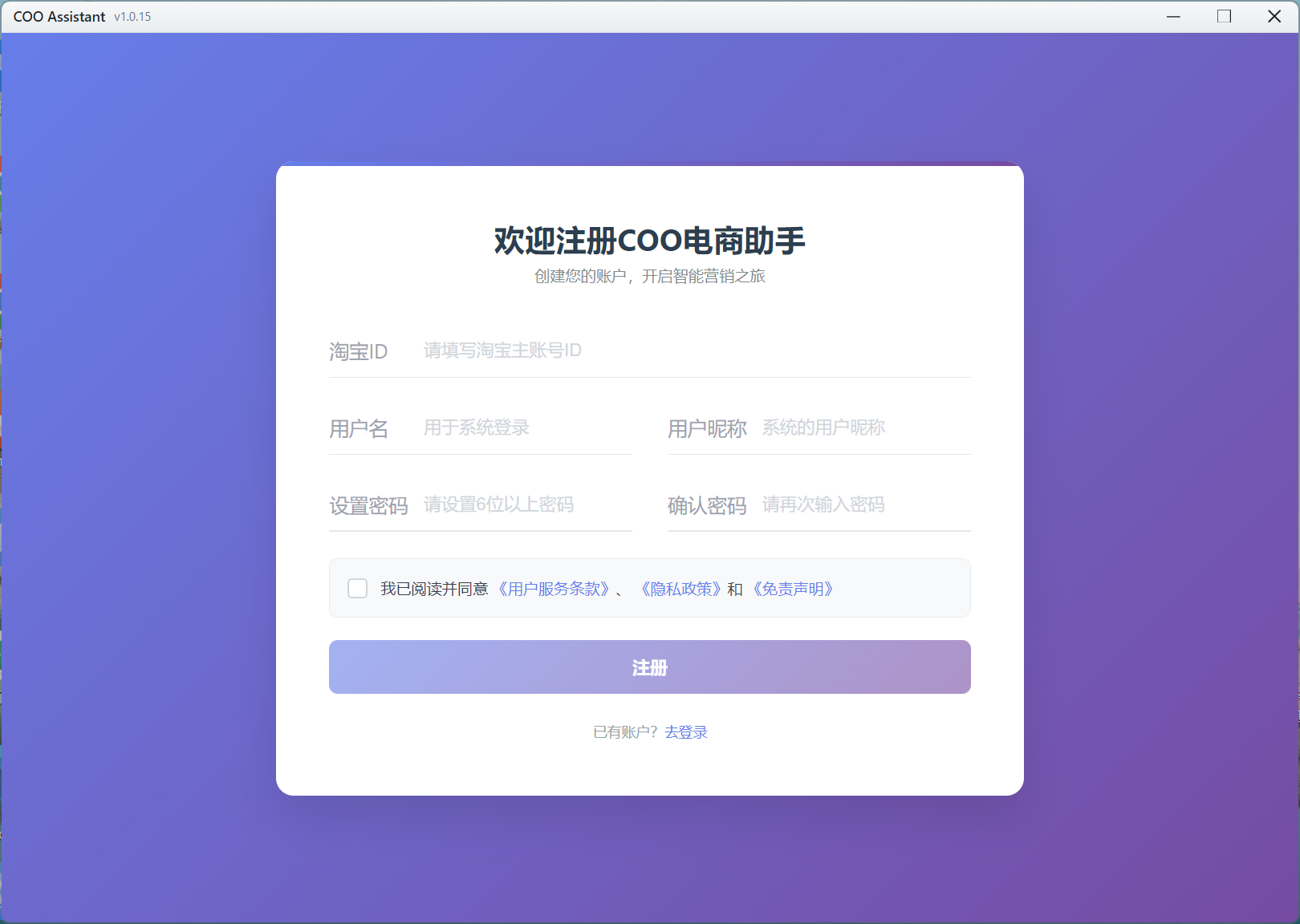Viewport: 1300px width, 924px height.
Task: Open the 《隐私政策》 privacy policy link
Action: (681, 588)
